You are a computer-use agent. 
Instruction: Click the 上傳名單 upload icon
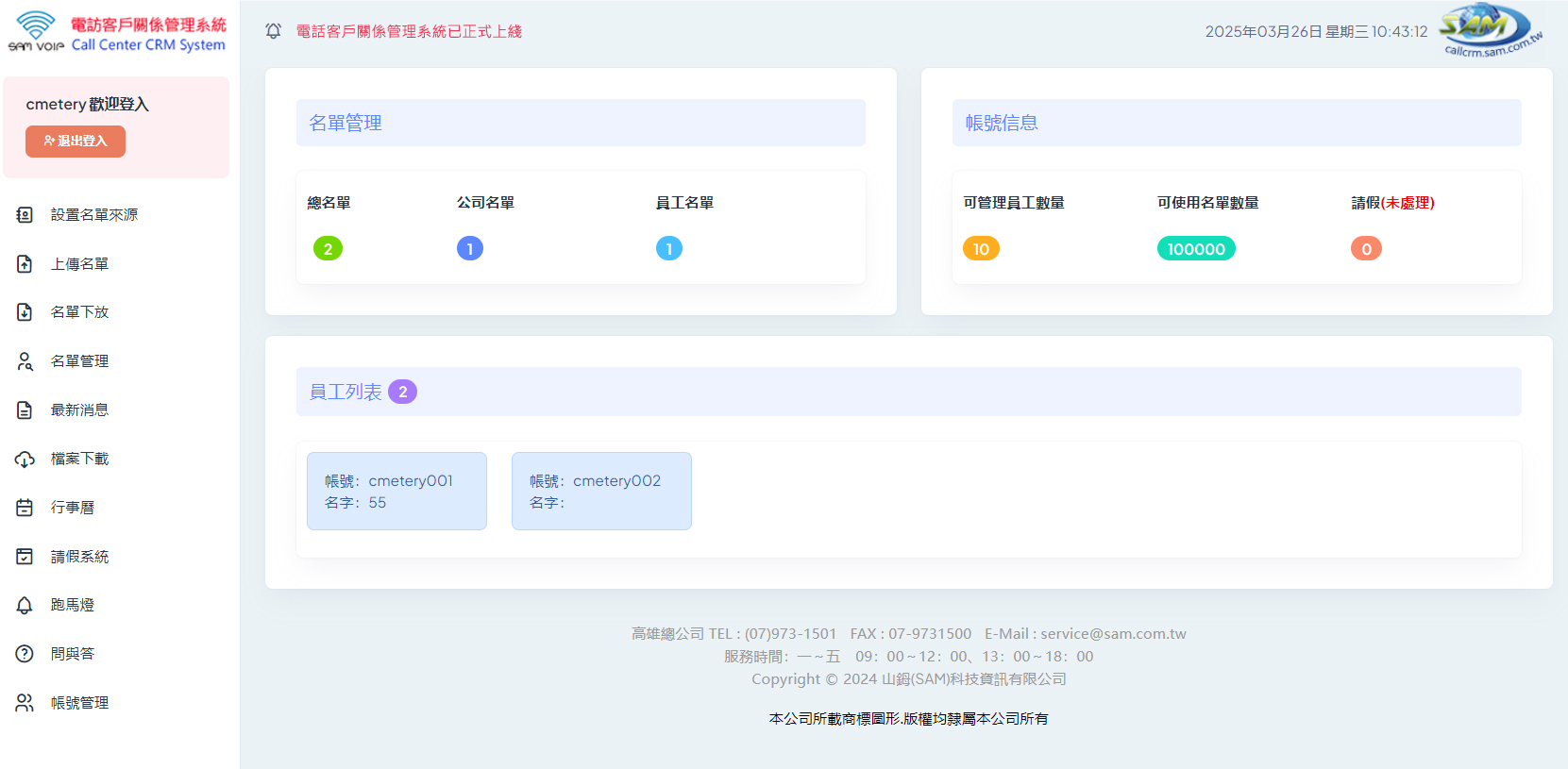pyautogui.click(x=25, y=264)
